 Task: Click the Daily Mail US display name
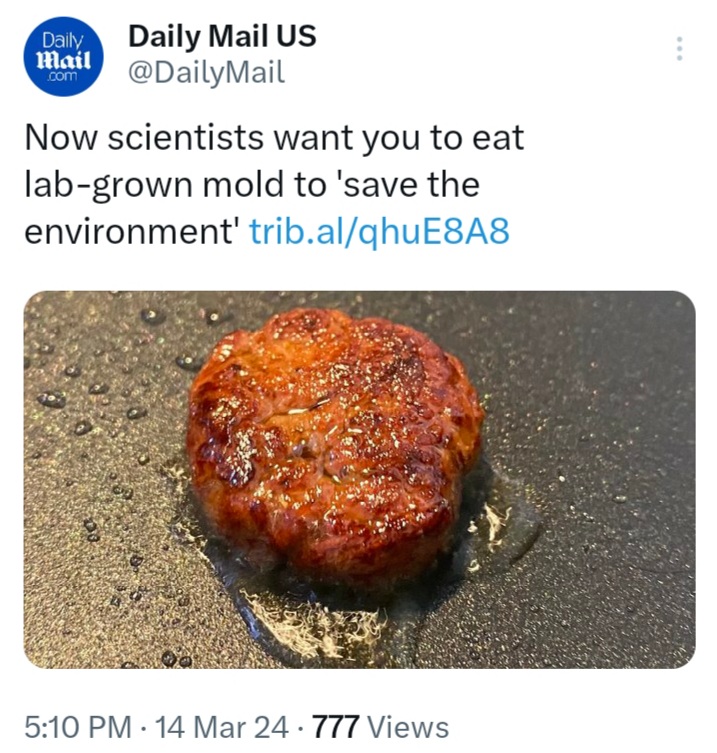pos(222,37)
